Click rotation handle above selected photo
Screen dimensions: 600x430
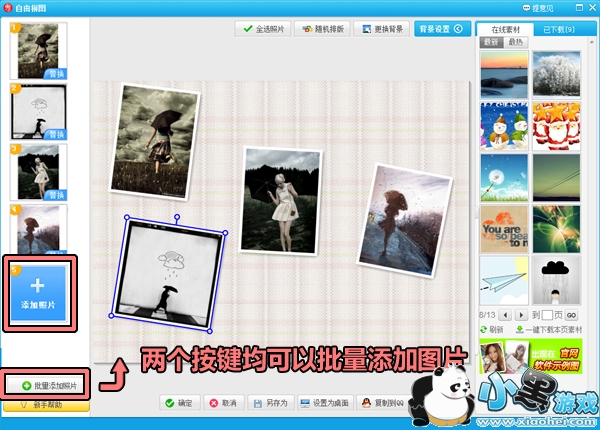tap(177, 217)
